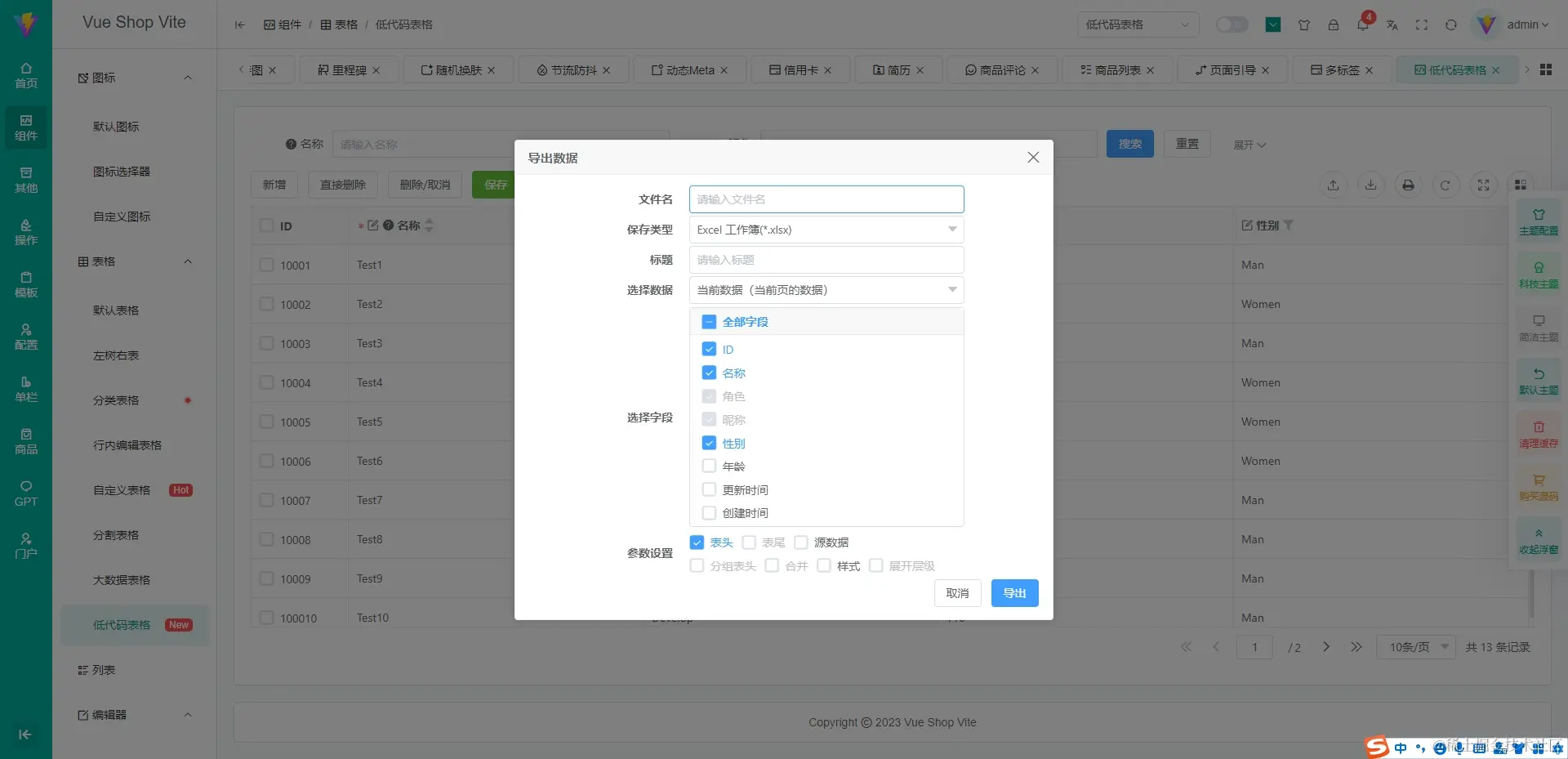
Task: Click the lock screen icon in the header
Action: (x=1334, y=25)
